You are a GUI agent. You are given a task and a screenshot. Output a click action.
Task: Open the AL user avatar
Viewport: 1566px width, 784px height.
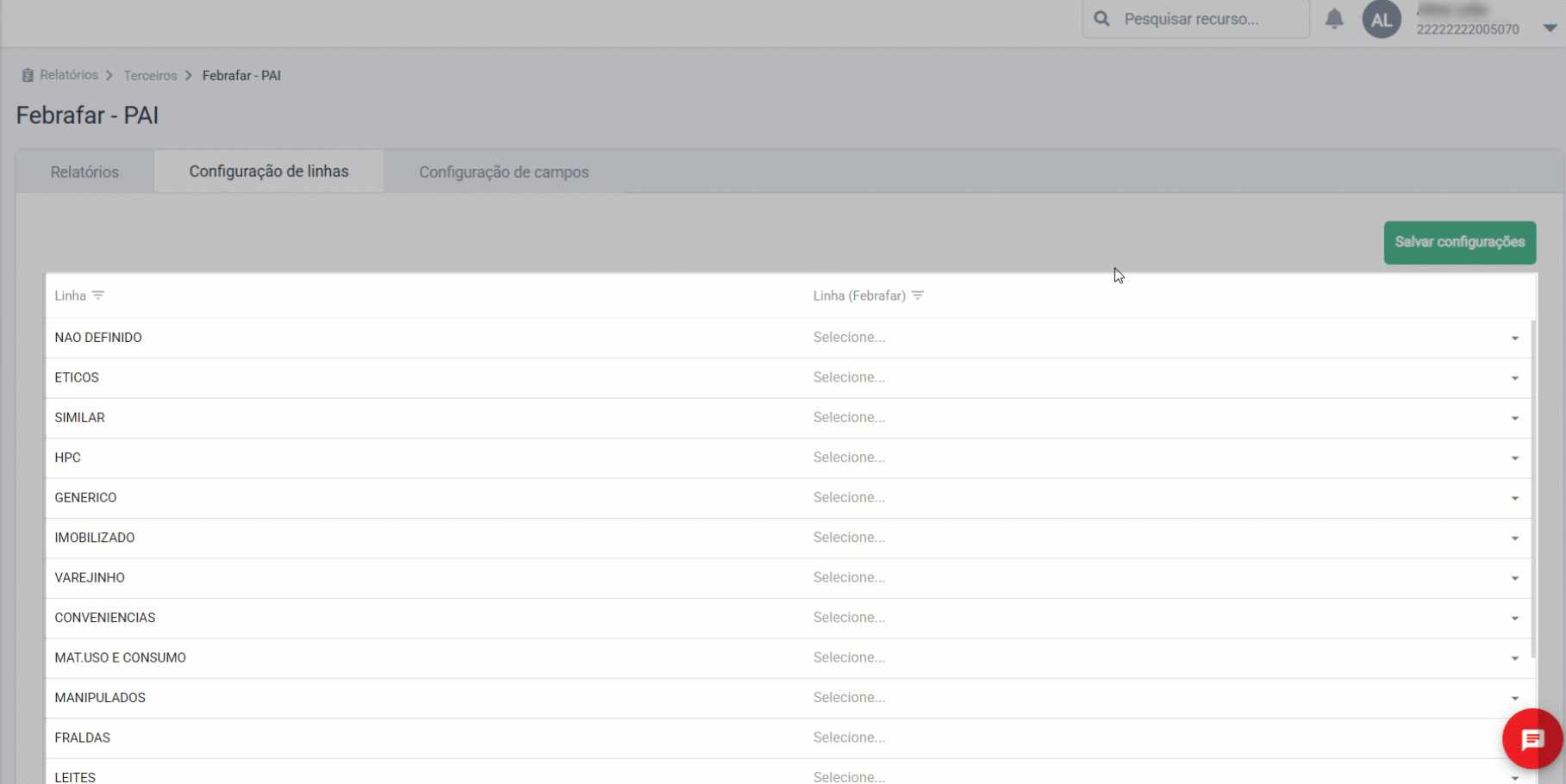coord(1382,19)
